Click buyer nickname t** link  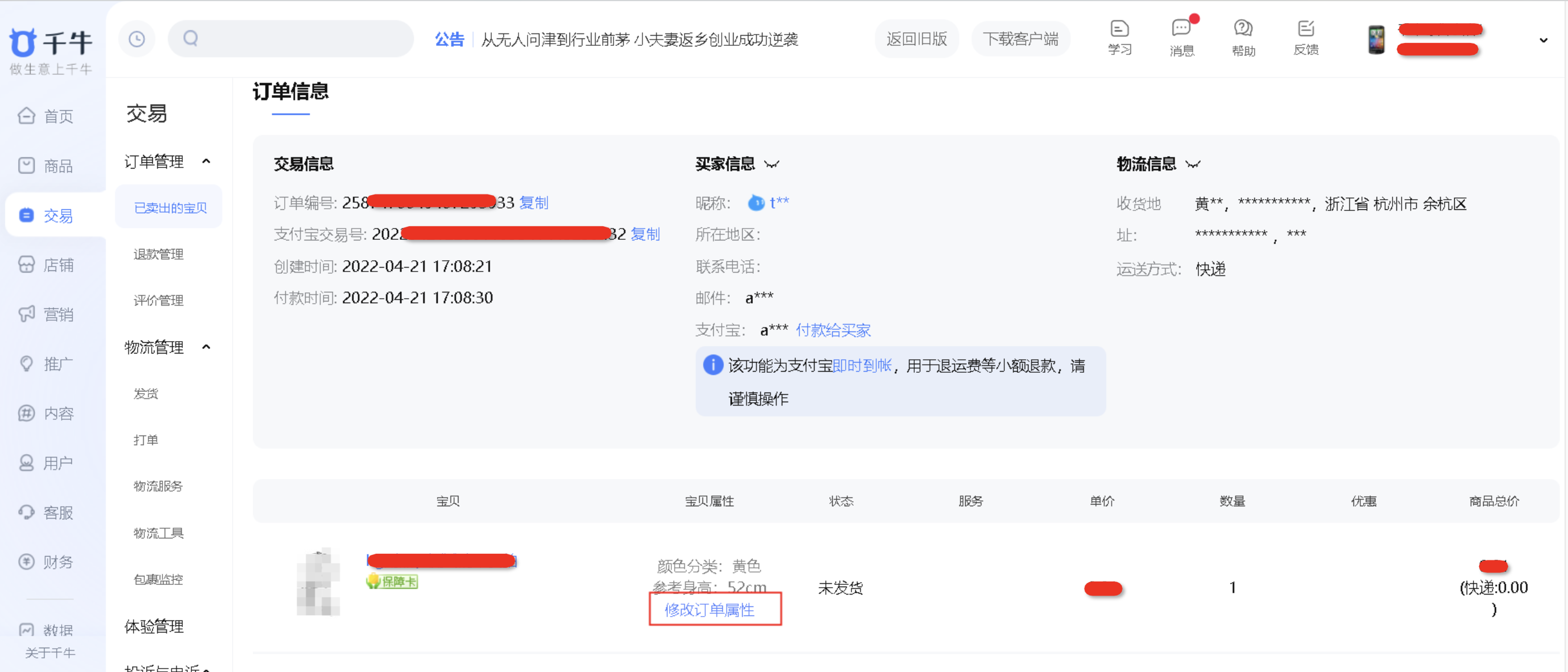pos(779,203)
